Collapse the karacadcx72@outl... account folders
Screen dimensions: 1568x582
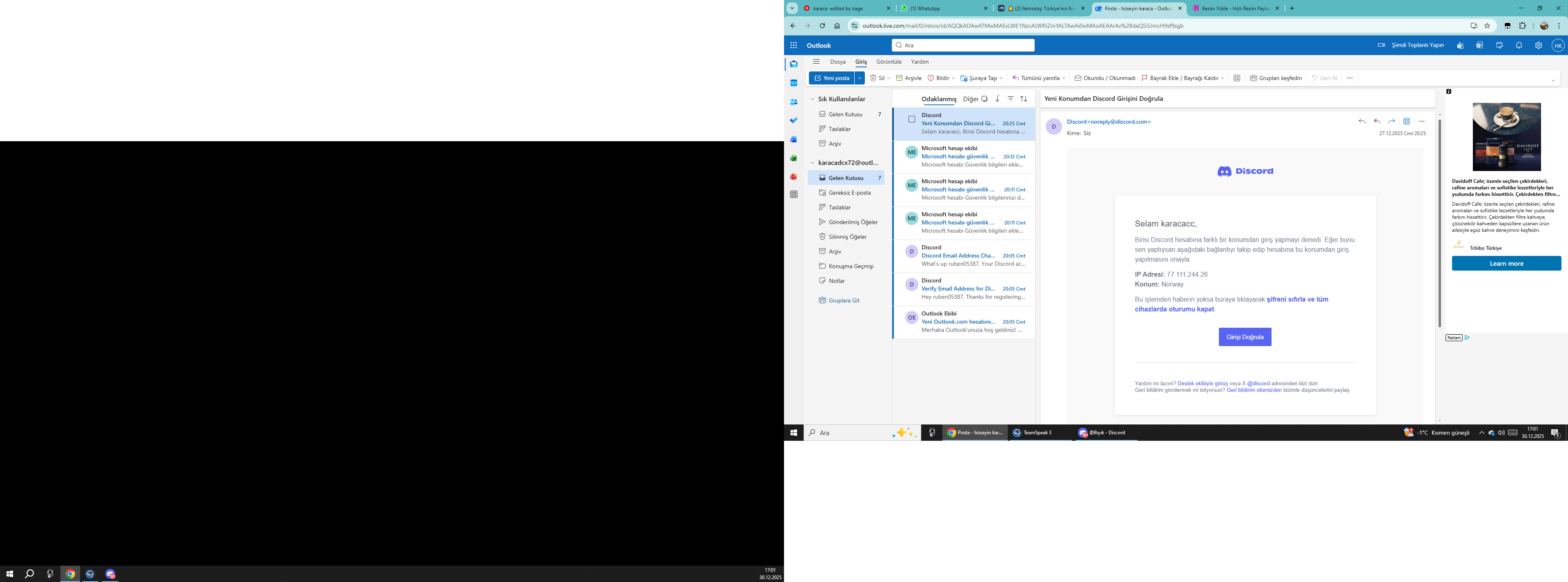[x=812, y=163]
